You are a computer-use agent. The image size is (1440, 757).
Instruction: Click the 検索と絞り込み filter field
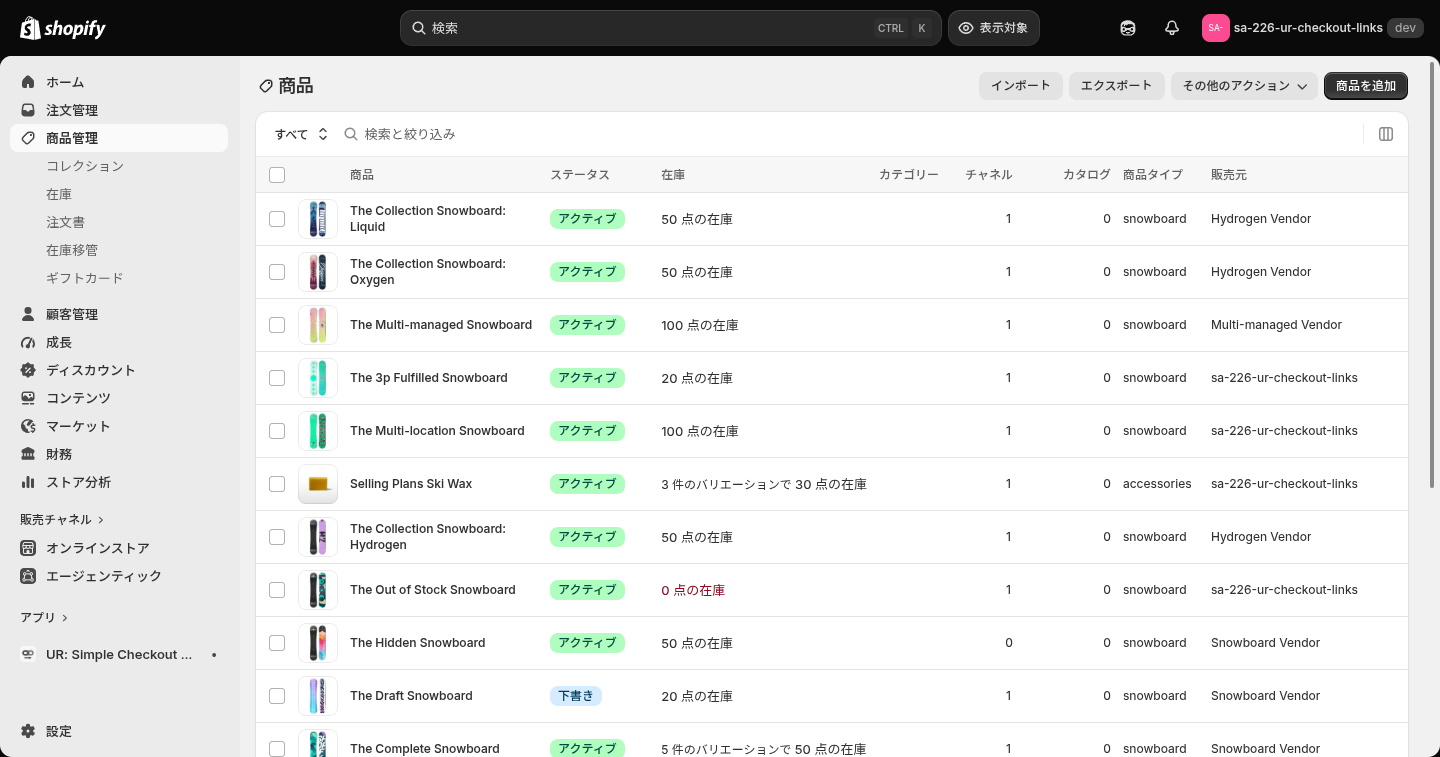[850, 134]
